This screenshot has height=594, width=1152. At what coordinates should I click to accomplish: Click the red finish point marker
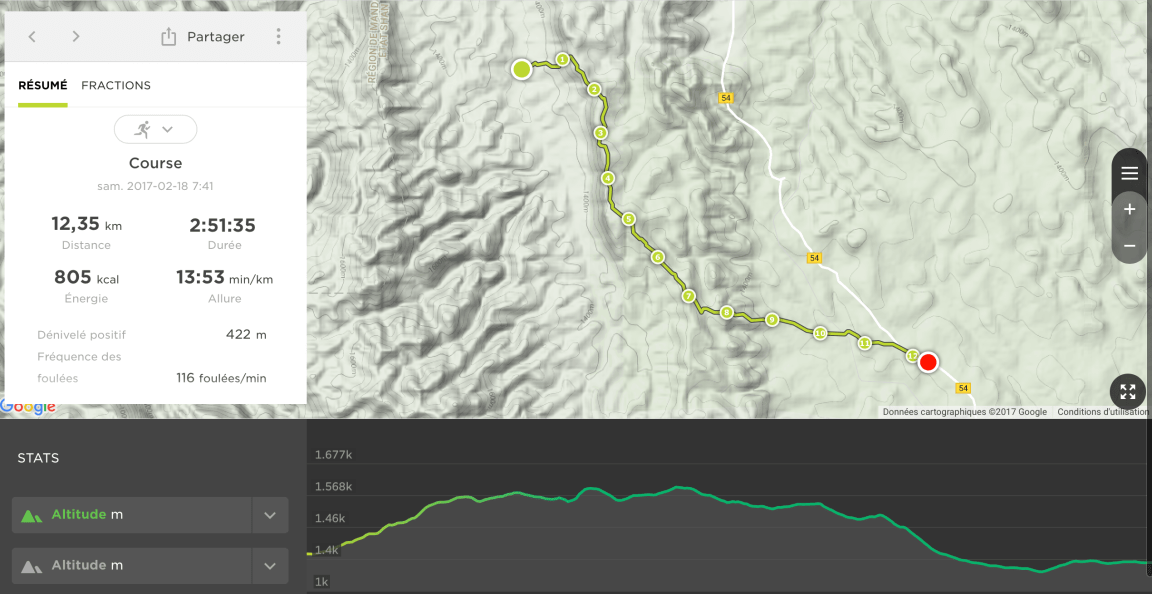(x=928, y=362)
